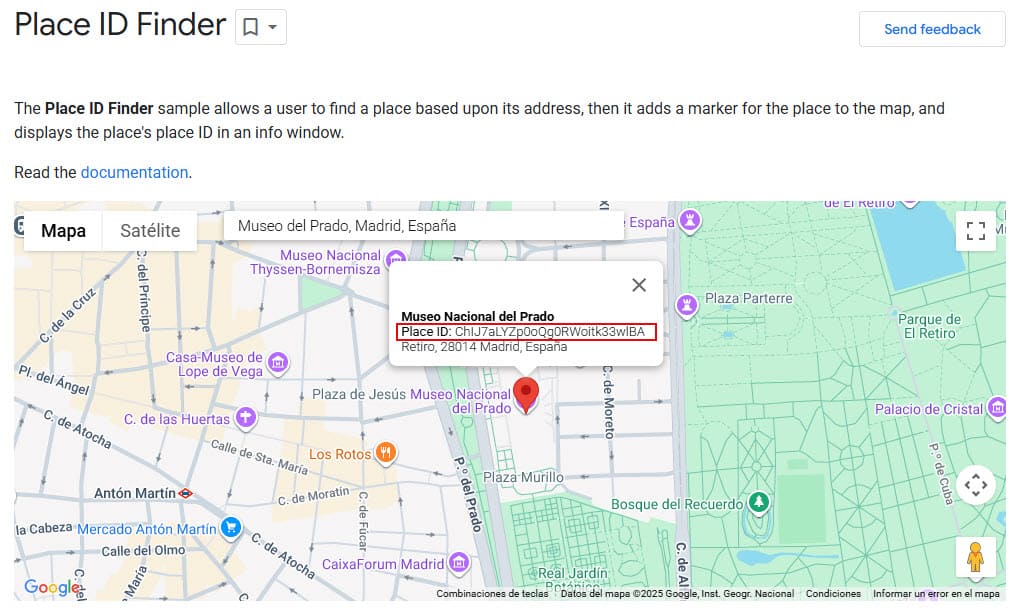Switch to the Satélite map view
Viewport: 1019px width, 613px height.
click(x=150, y=230)
